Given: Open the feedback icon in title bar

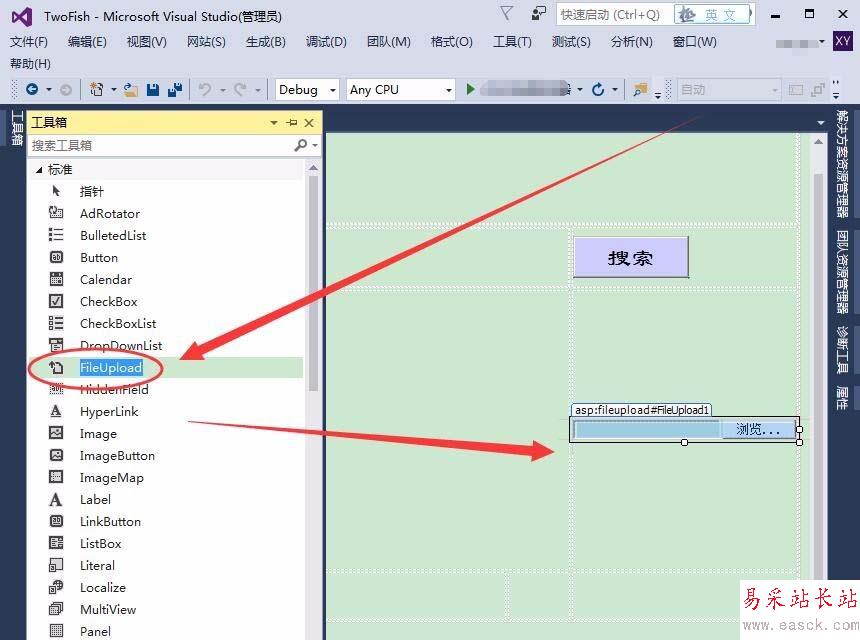Looking at the screenshot, I should 539,14.
